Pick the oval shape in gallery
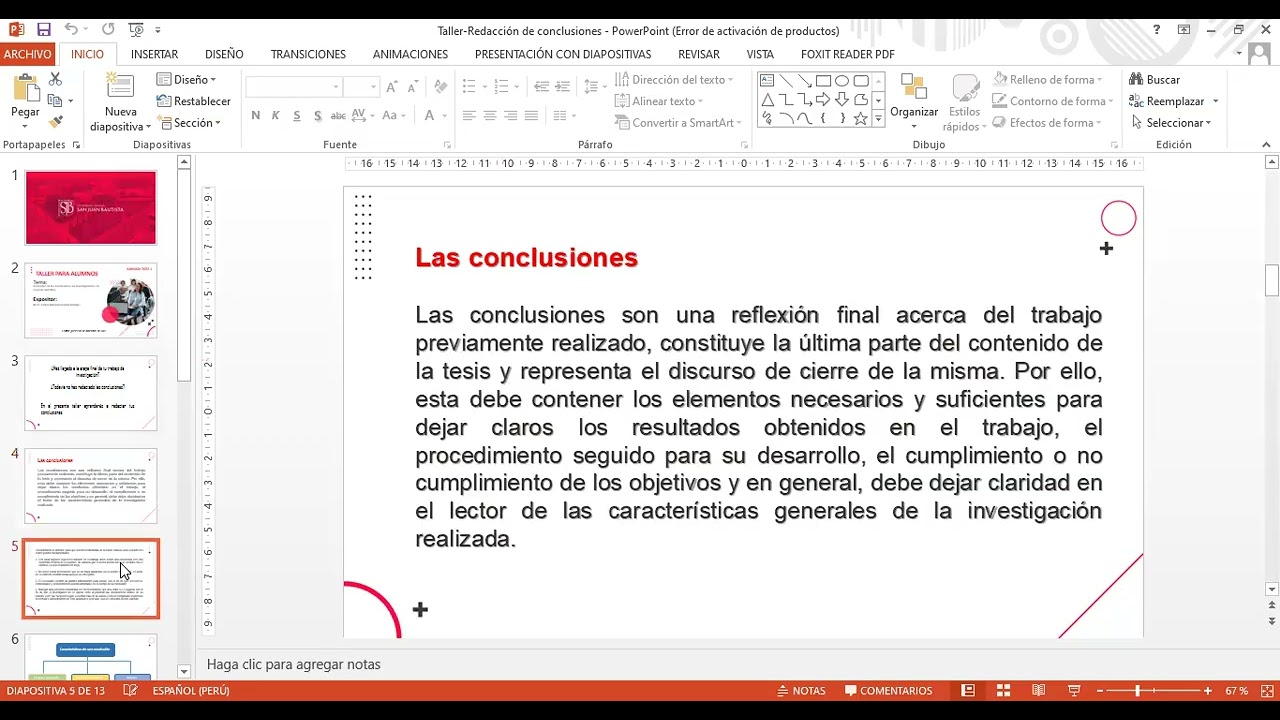This screenshot has width=1280, height=720. [x=842, y=81]
